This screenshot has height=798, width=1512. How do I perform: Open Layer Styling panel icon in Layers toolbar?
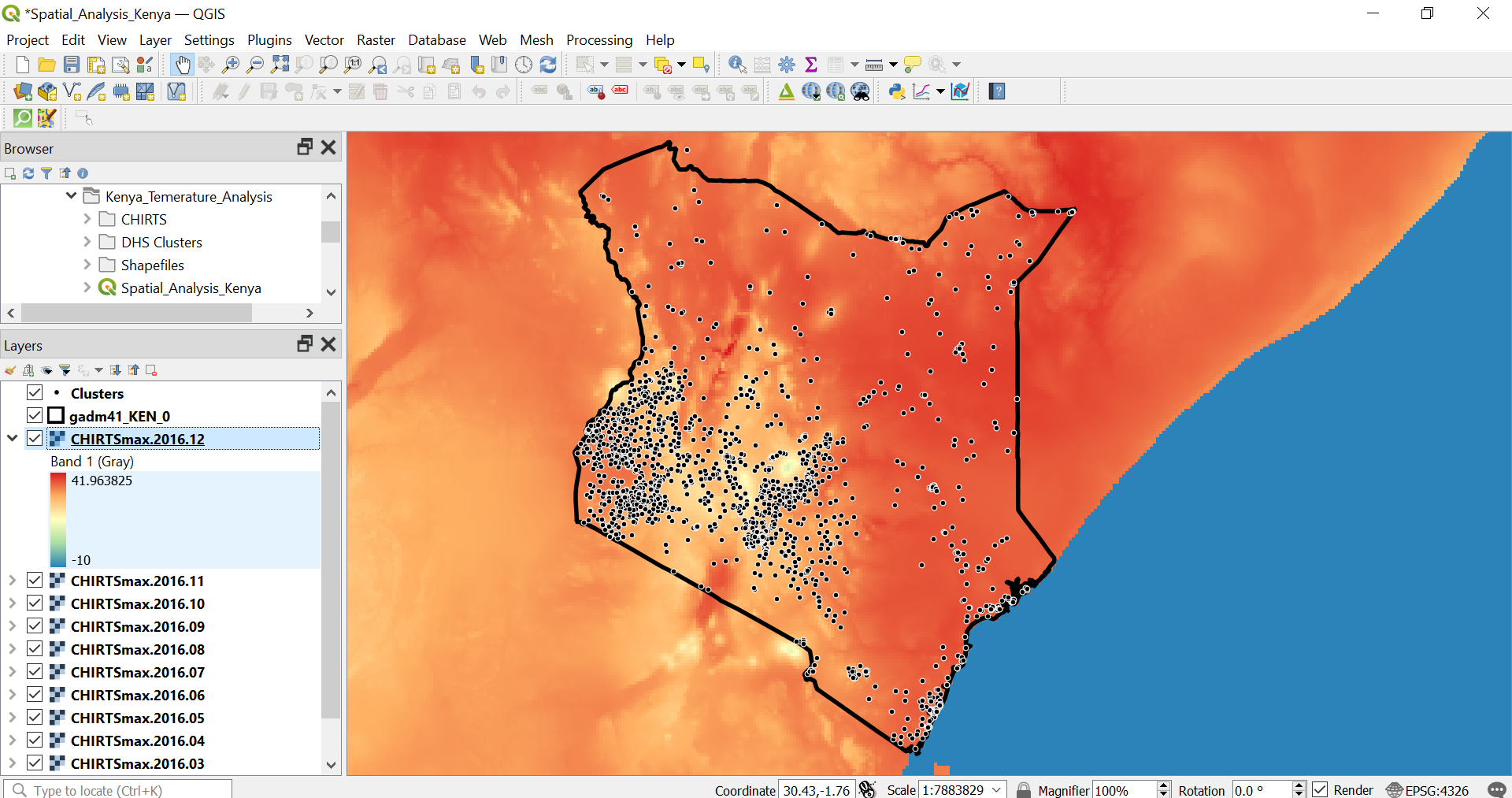click(10, 370)
